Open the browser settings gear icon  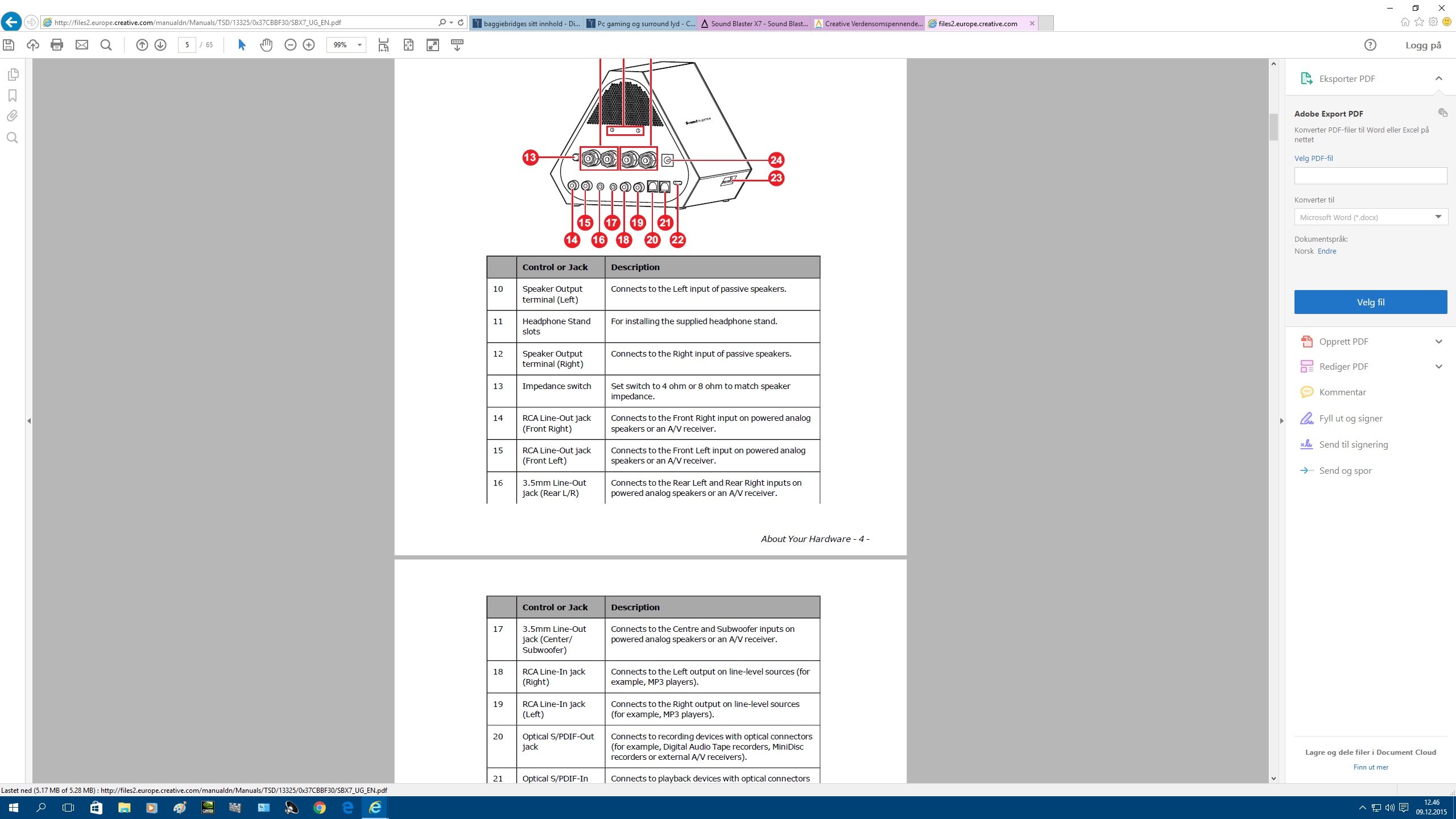[1433, 22]
